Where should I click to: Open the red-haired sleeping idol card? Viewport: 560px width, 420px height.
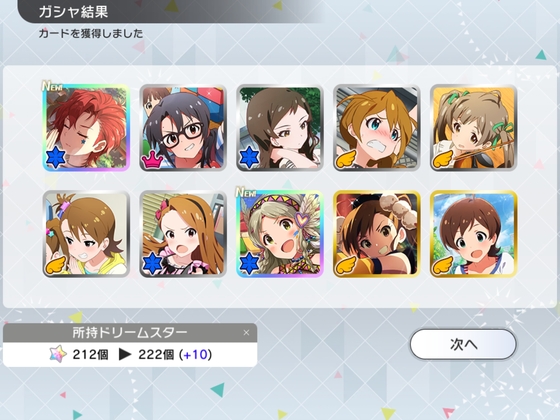click(x=86, y=128)
